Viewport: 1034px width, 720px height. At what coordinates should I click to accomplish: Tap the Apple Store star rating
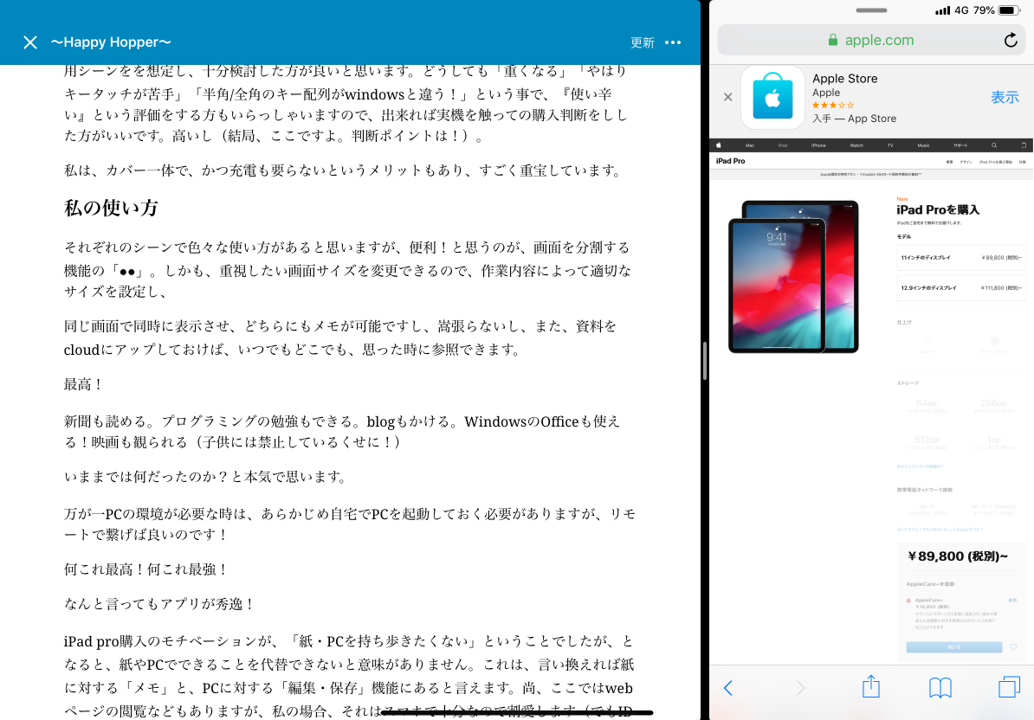coord(833,105)
